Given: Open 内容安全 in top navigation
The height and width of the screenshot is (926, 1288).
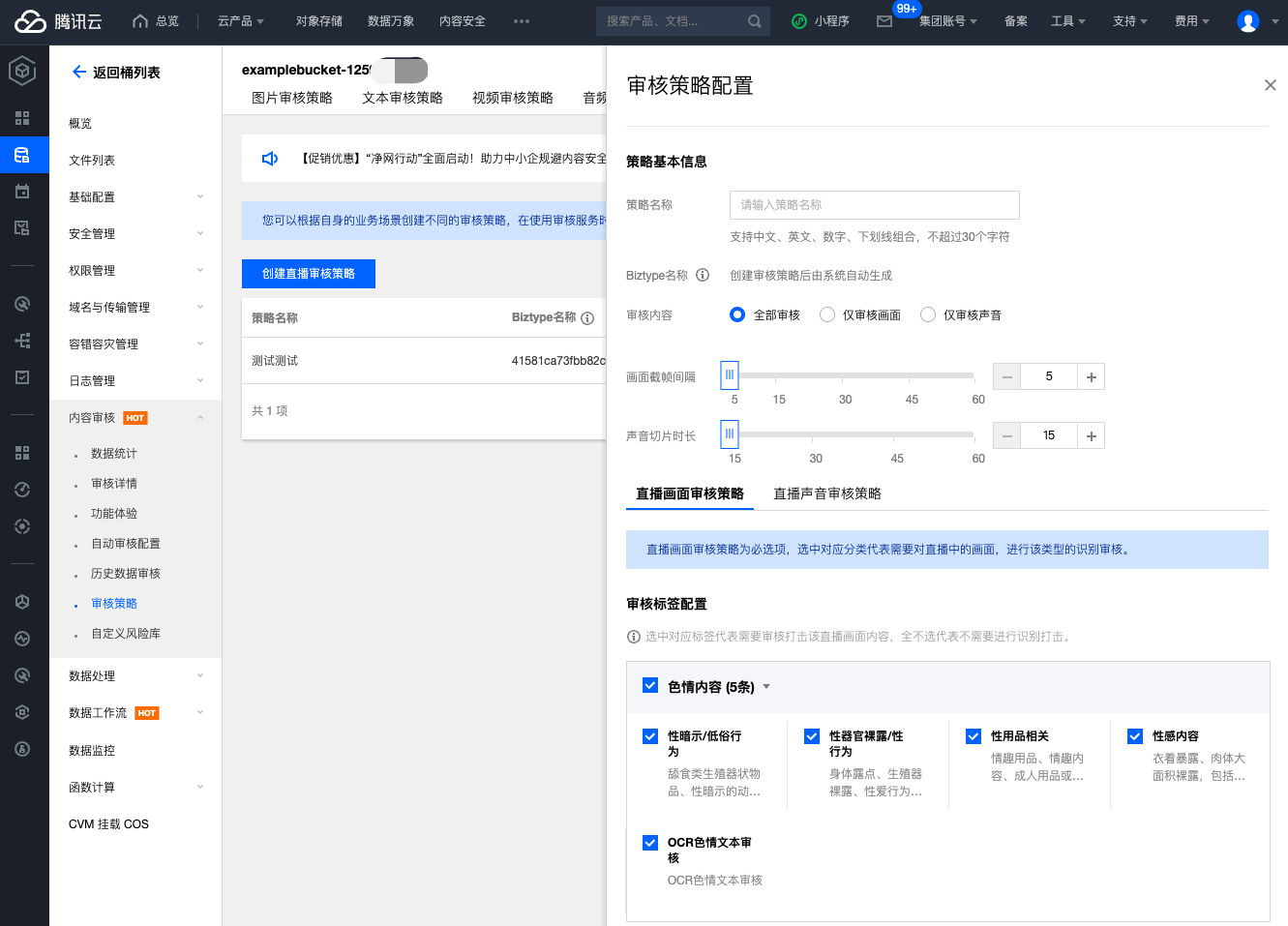Looking at the screenshot, I should [463, 21].
